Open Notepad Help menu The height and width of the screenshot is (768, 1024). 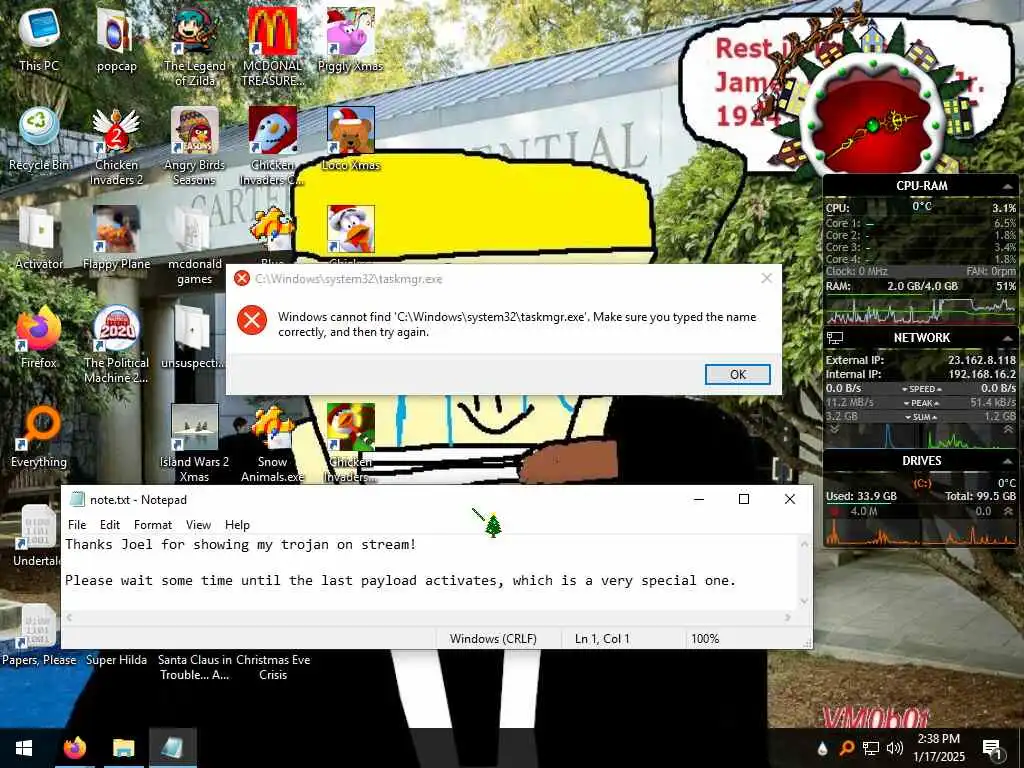tap(237, 524)
